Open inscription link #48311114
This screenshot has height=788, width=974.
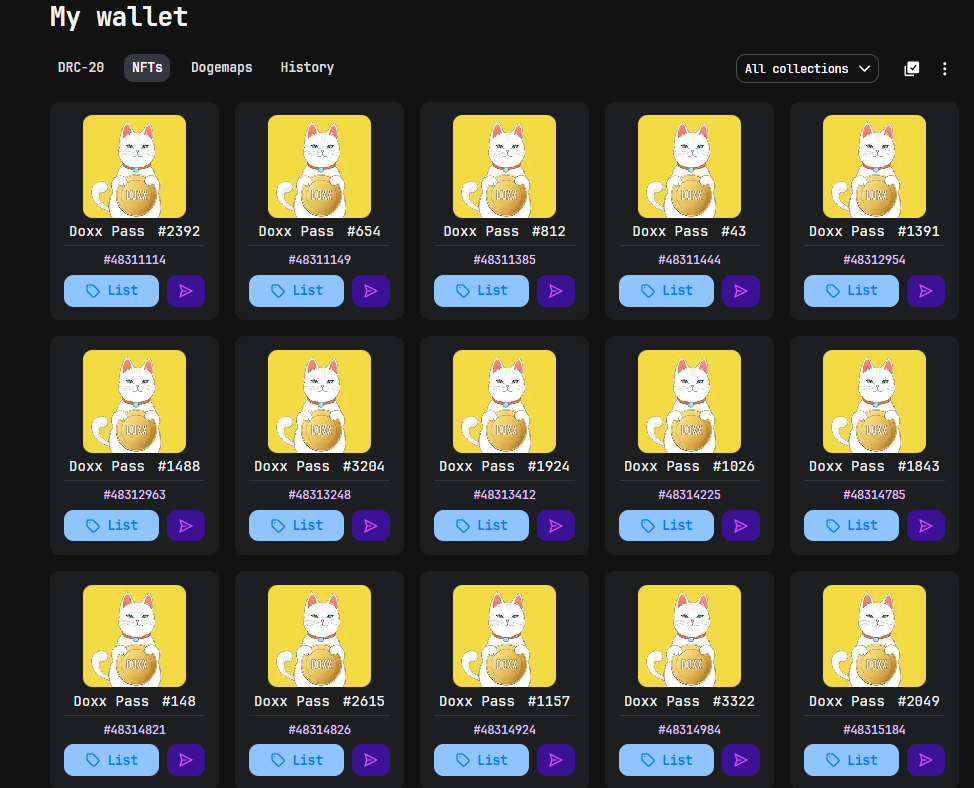pyautogui.click(x=134, y=260)
